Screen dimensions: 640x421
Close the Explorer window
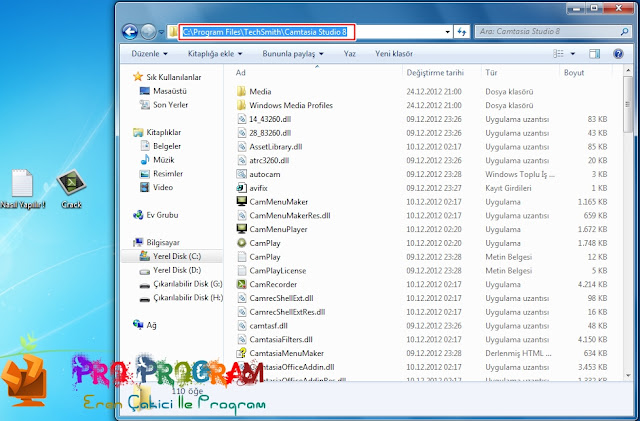[x=618, y=8]
